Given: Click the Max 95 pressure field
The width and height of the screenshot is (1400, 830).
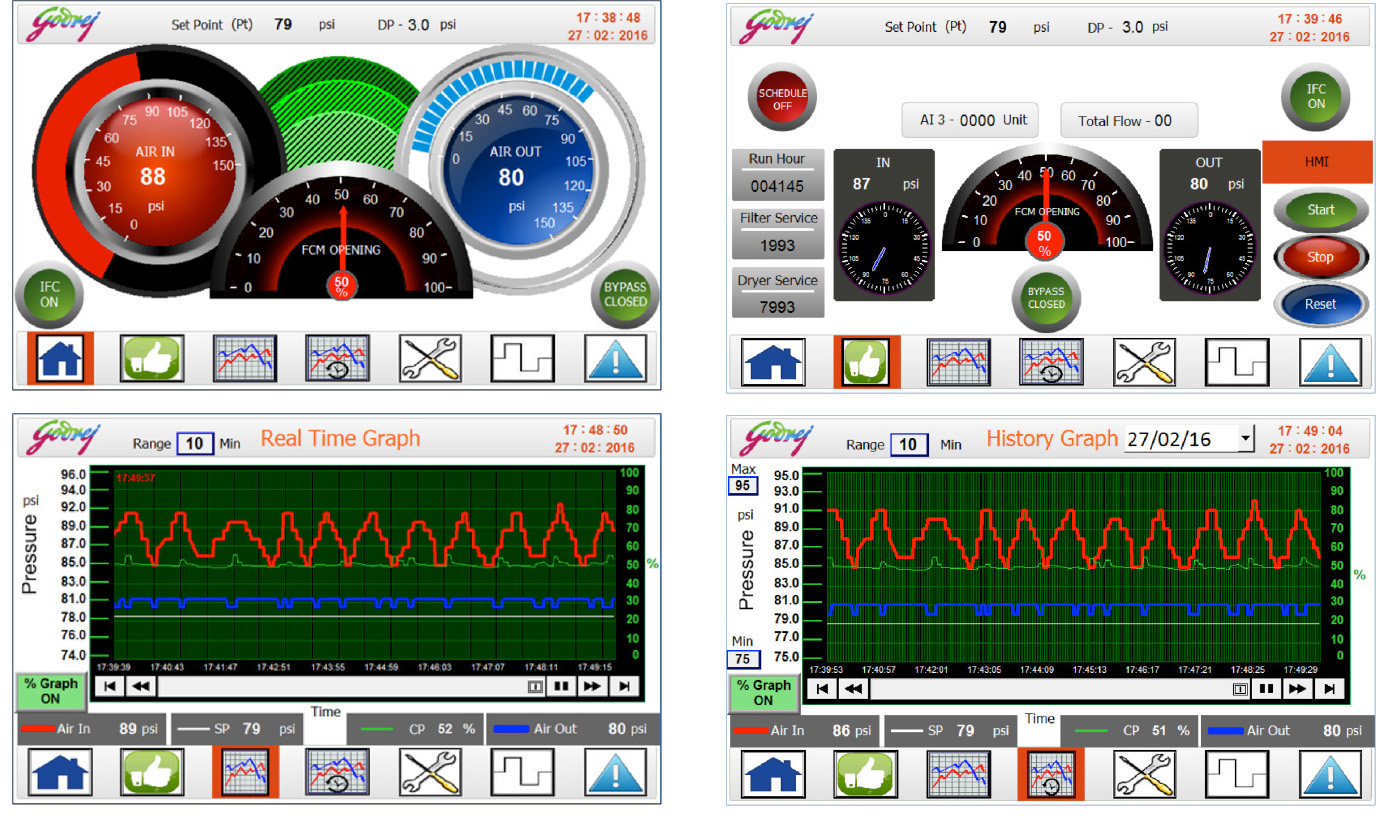Looking at the screenshot, I should pos(742,486).
